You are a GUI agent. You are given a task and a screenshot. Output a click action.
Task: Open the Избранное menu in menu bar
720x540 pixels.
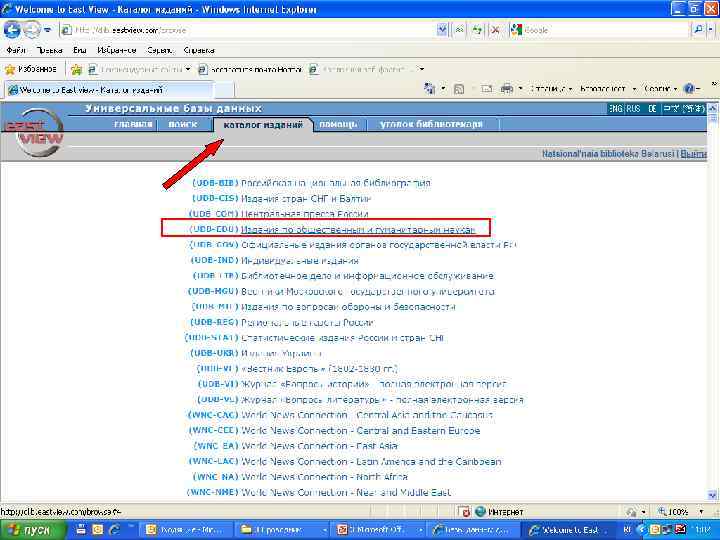pos(117,50)
